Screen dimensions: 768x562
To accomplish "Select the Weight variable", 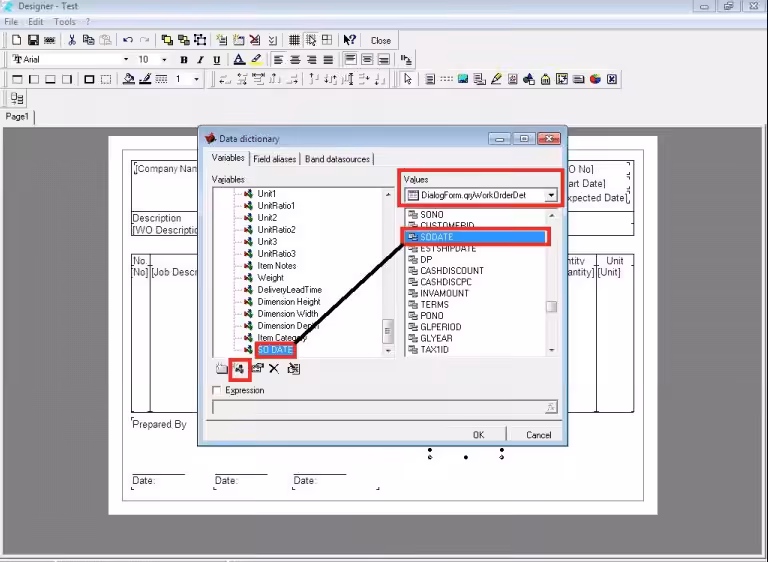I will coord(270,278).
